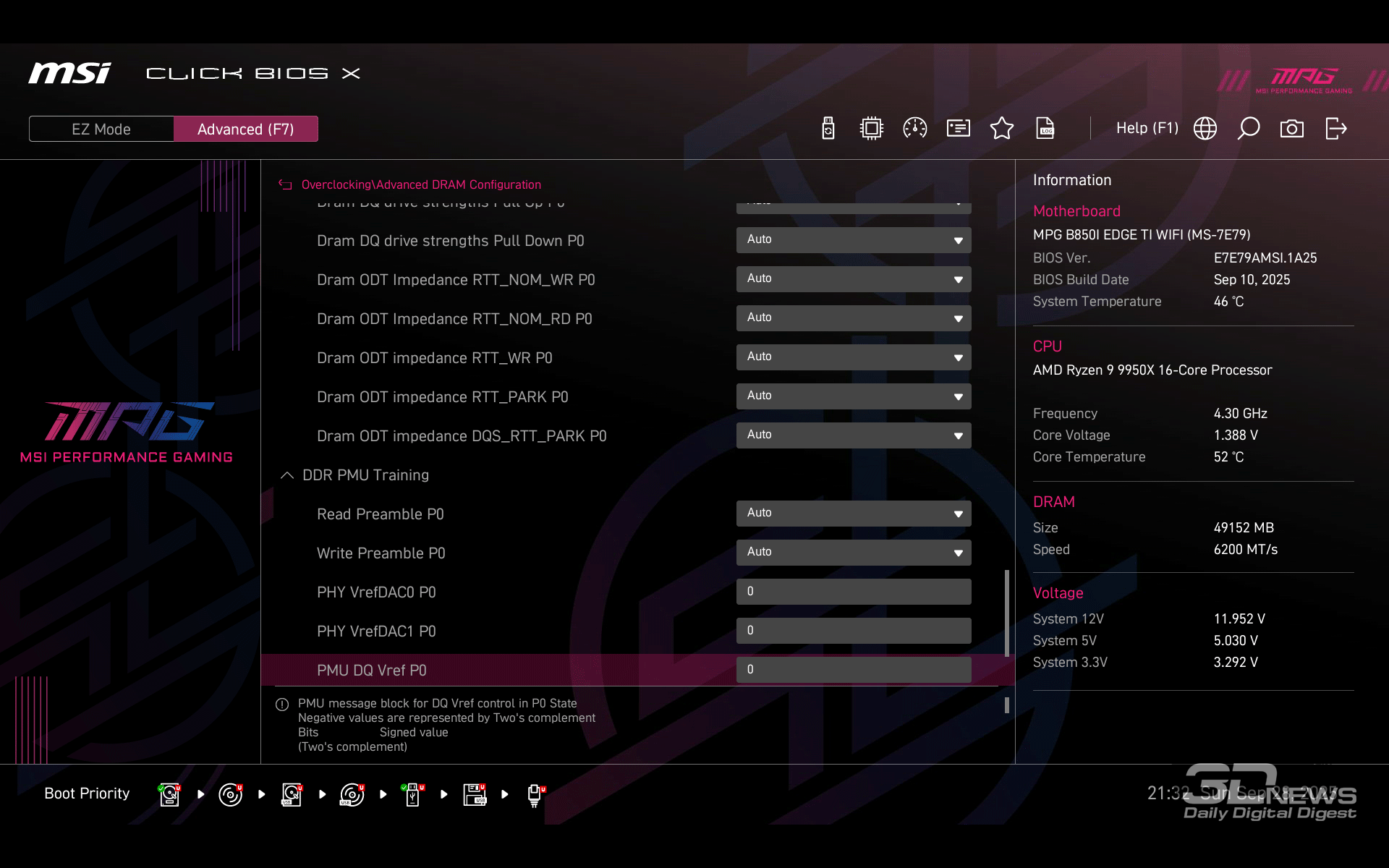Select USB floppy boot device icon
1389x868 pixels.
coord(475,794)
